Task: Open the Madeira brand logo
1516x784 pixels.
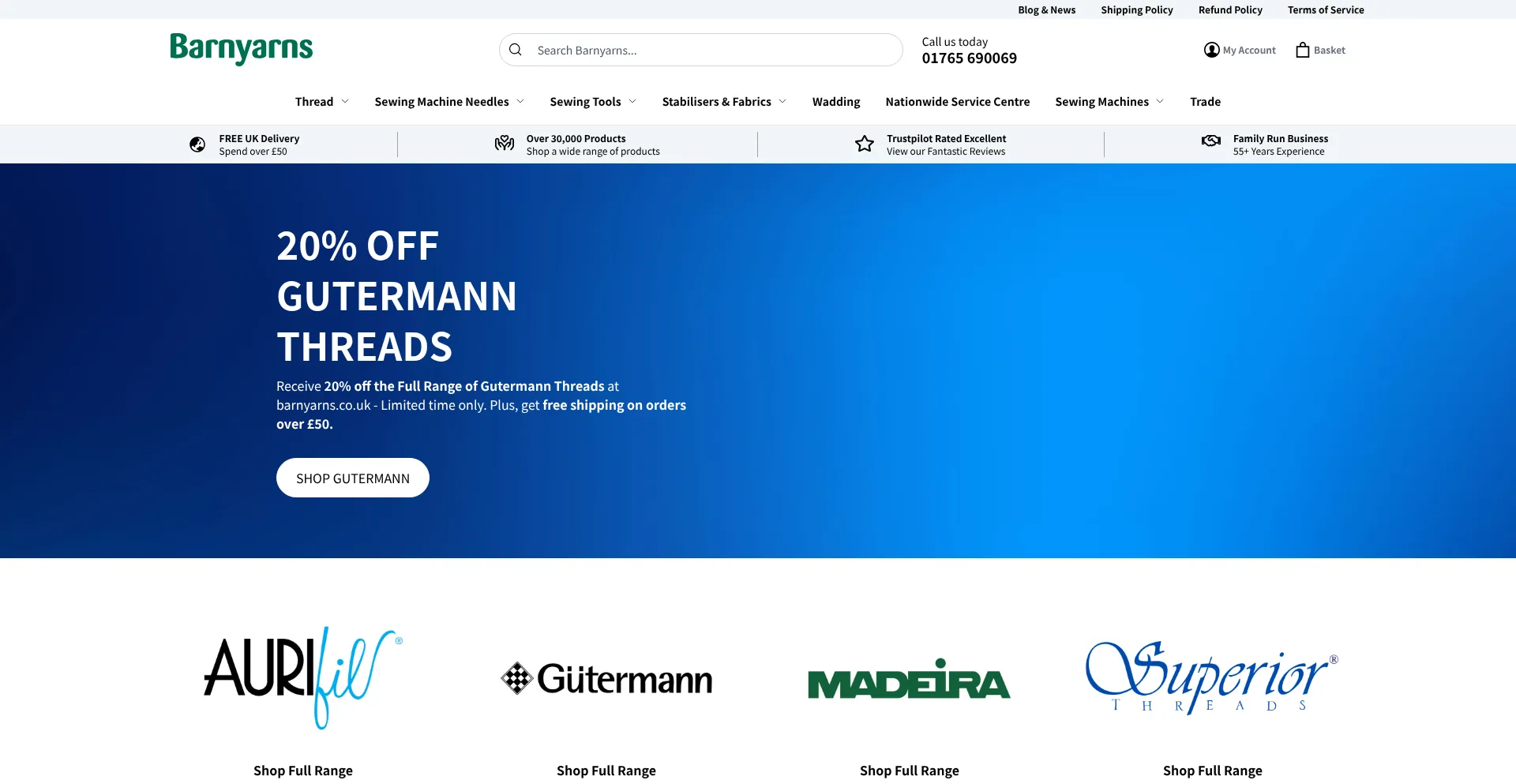Action: click(x=910, y=679)
